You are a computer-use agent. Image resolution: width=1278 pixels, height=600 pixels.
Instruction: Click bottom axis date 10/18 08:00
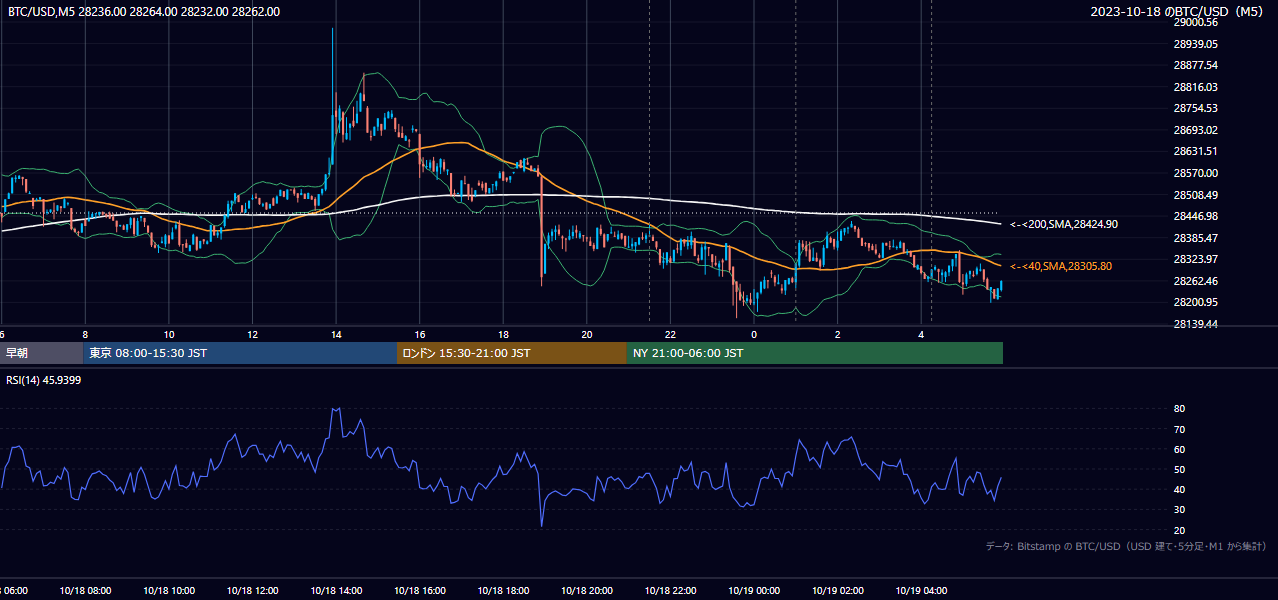85,590
